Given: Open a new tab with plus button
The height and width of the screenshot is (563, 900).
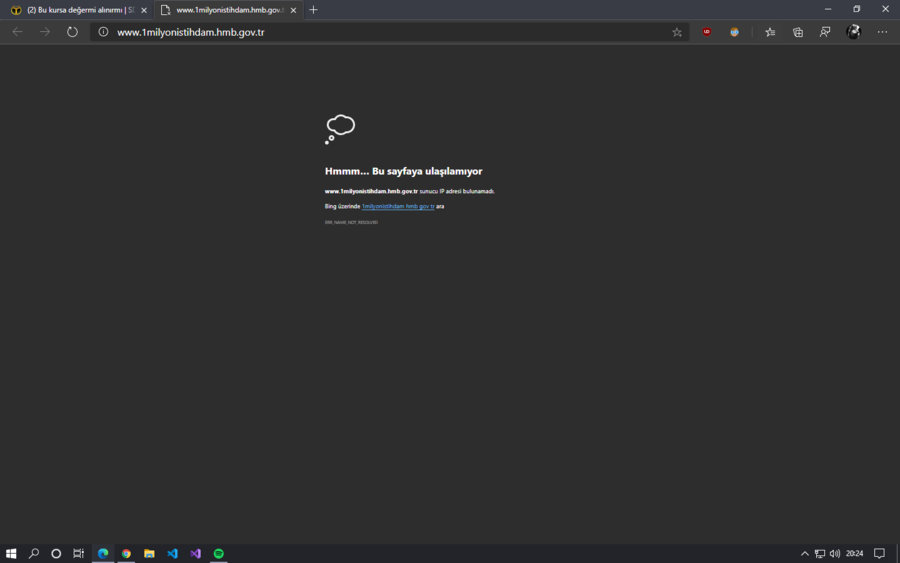Looking at the screenshot, I should (313, 10).
